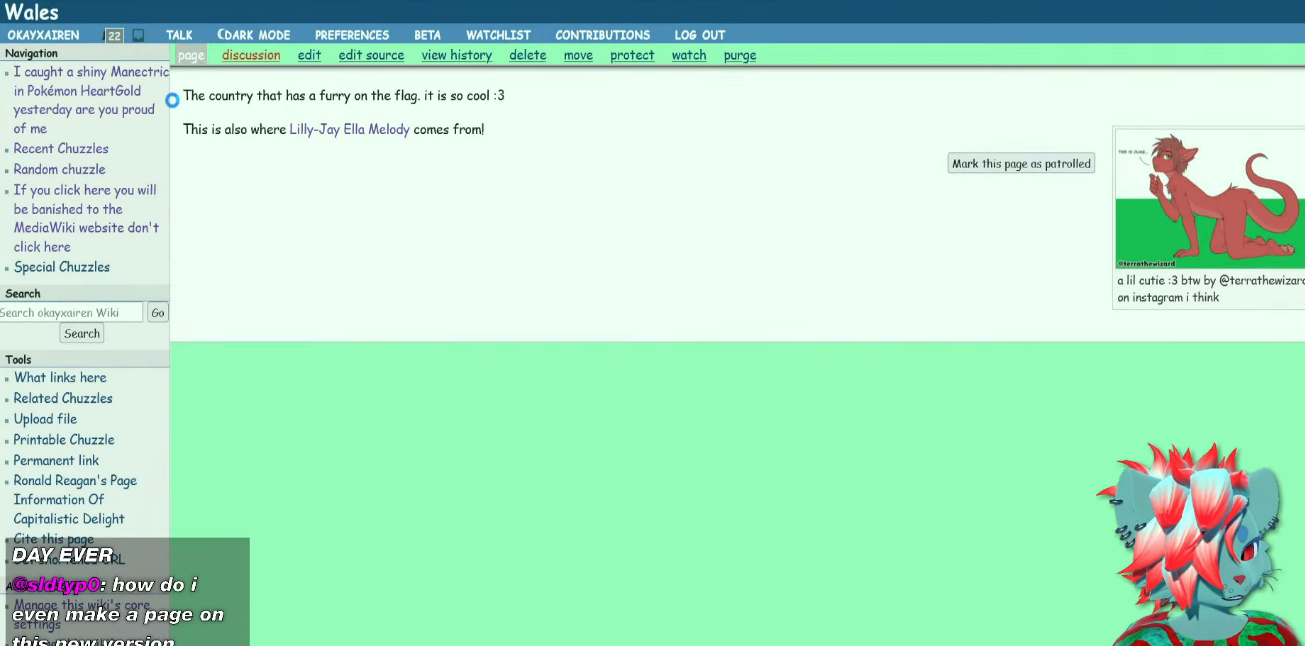Click Log Out in the top bar
Viewport: 1305px width, 646px height.
tap(699, 35)
